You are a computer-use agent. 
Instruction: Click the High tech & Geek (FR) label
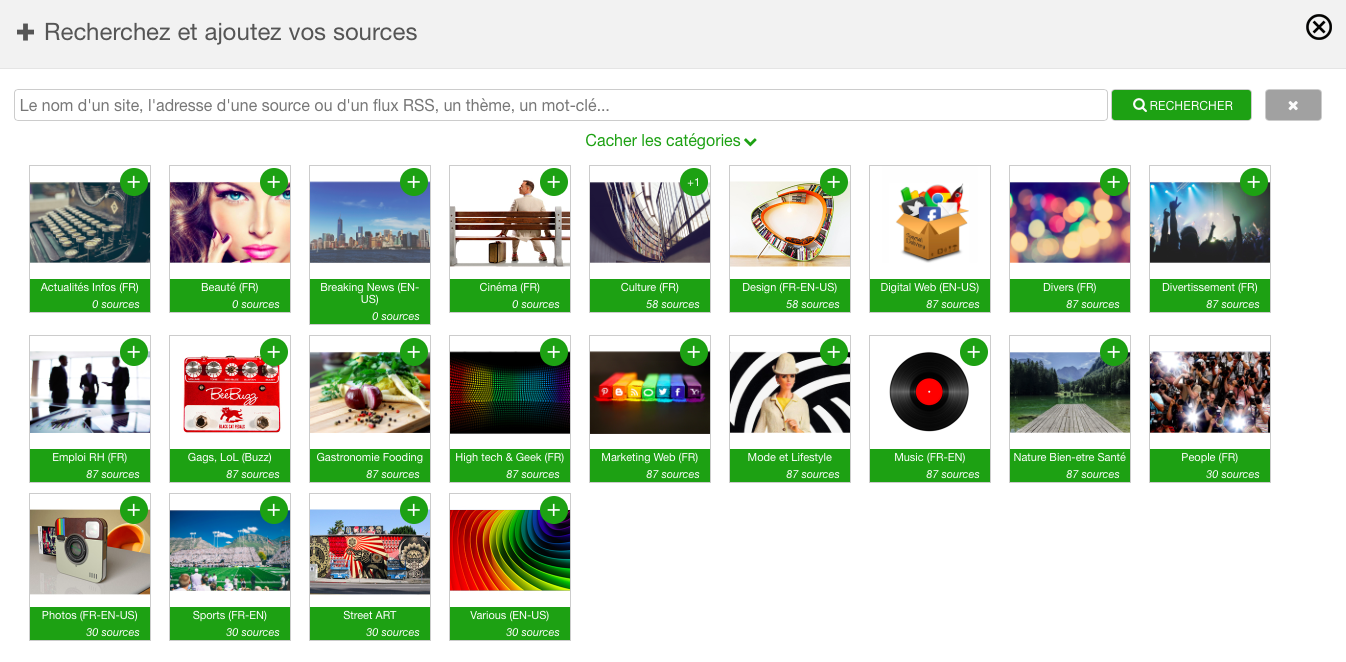click(510, 458)
